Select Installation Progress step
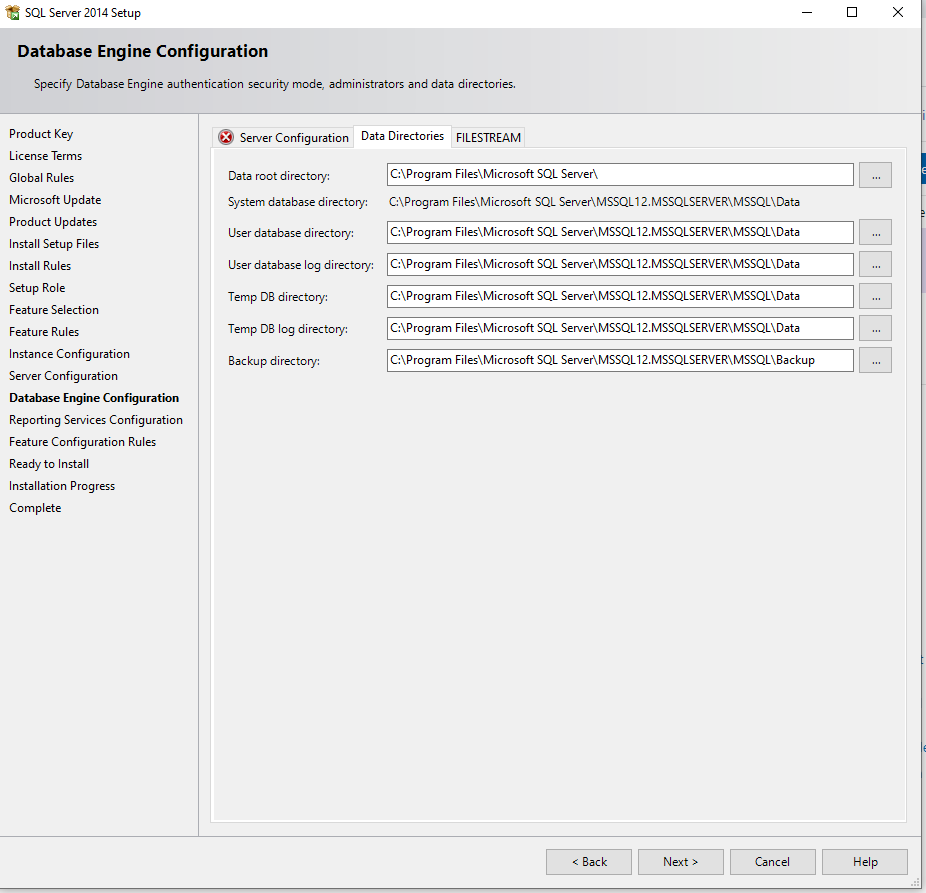The image size is (926, 893). pos(62,486)
